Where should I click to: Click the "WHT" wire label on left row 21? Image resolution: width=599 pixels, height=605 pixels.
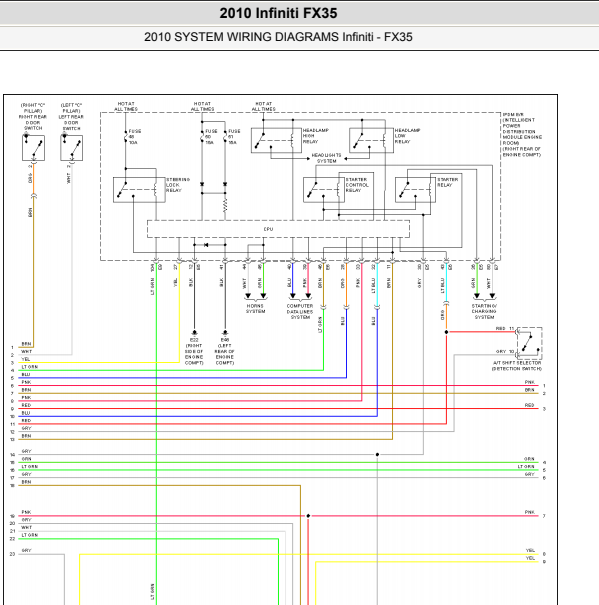point(27,527)
